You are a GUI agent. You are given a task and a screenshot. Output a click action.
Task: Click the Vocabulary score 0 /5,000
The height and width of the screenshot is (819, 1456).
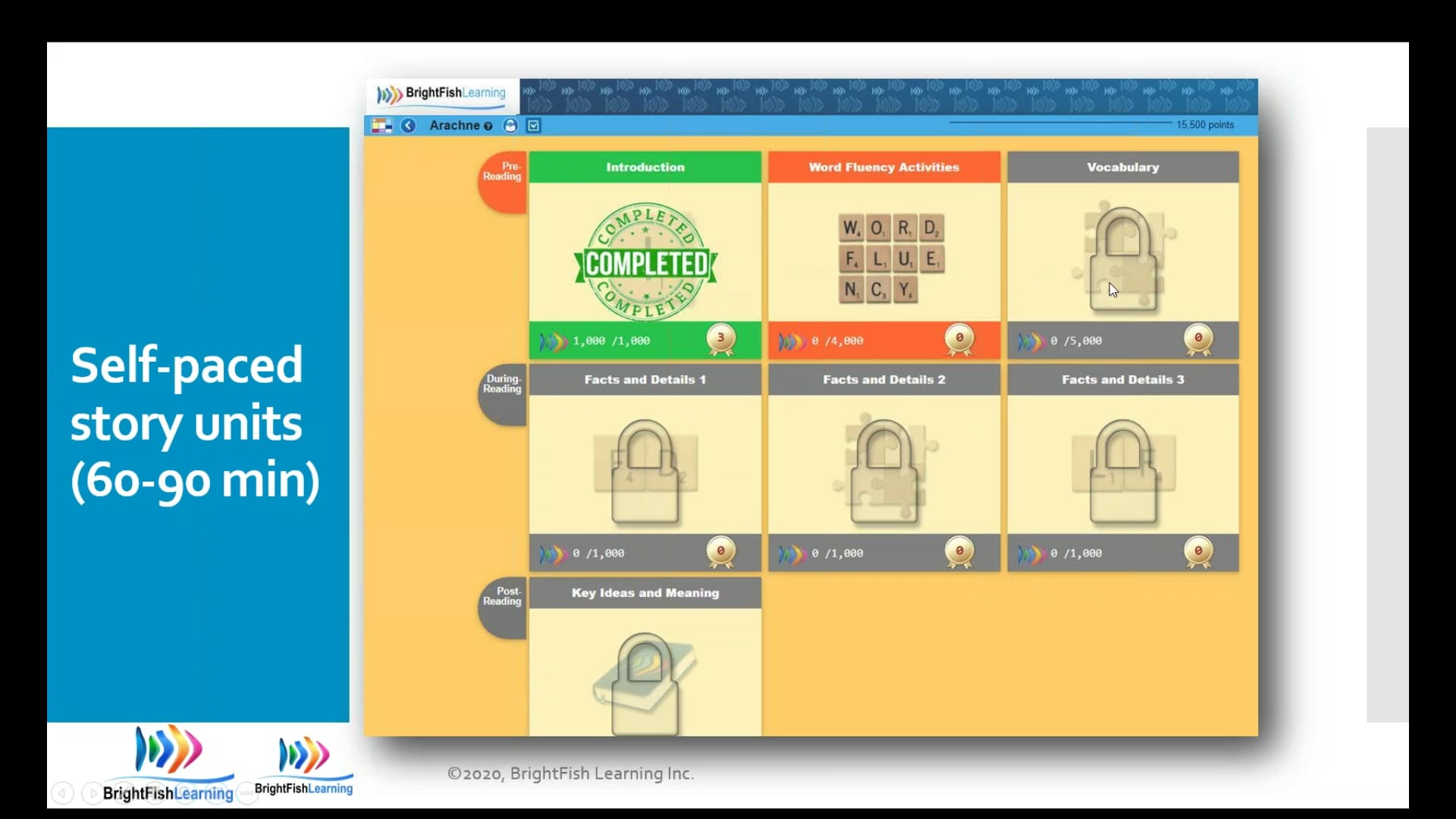click(x=1076, y=341)
